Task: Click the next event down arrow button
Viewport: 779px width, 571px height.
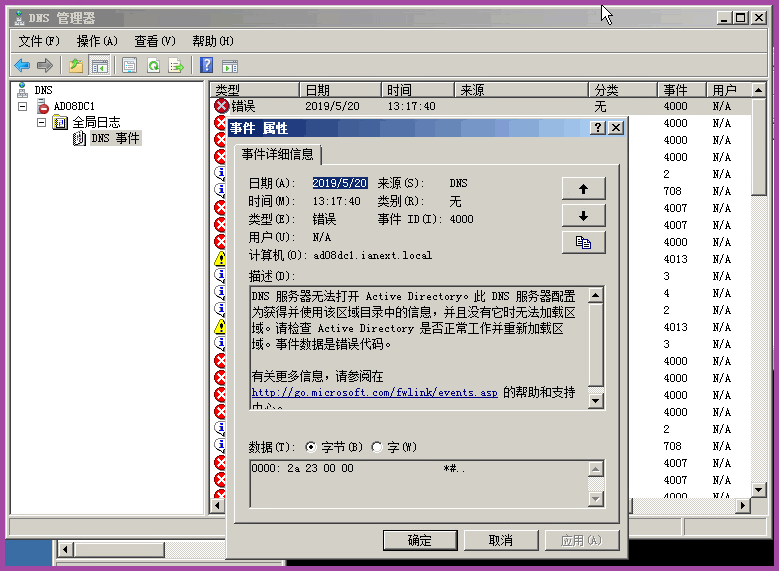Action: tap(584, 216)
